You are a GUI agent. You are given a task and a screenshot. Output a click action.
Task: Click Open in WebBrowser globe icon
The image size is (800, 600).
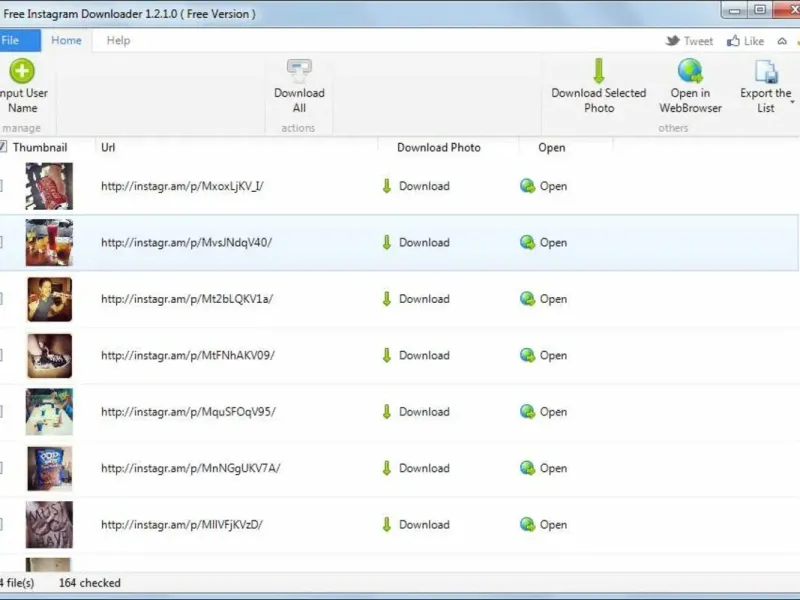tap(690, 70)
